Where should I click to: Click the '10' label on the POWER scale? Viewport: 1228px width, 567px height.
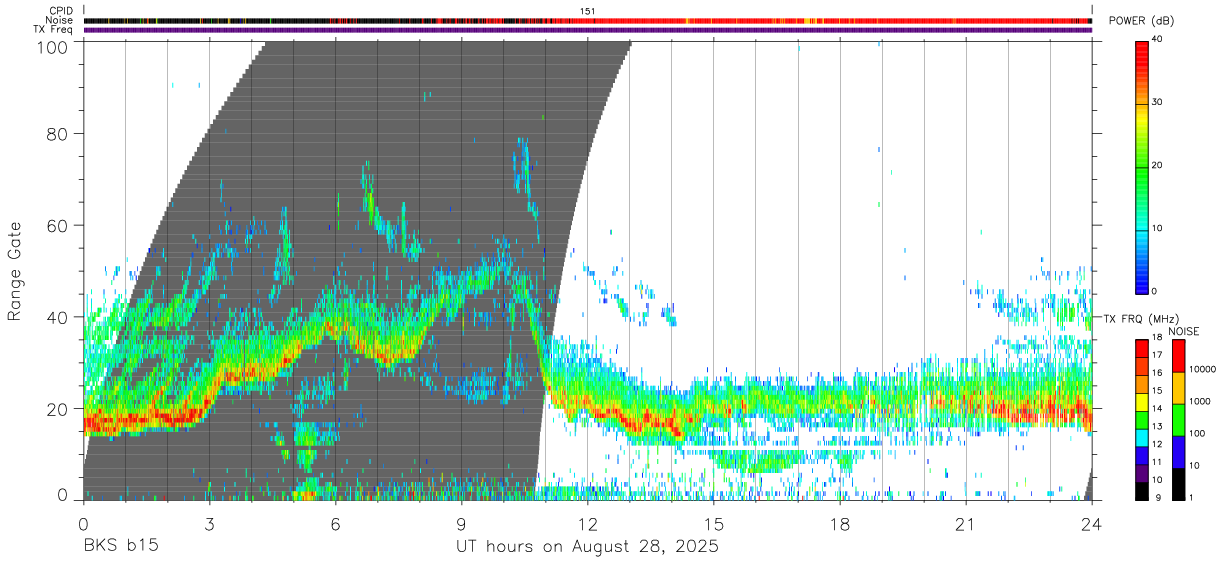[x=1157, y=228]
